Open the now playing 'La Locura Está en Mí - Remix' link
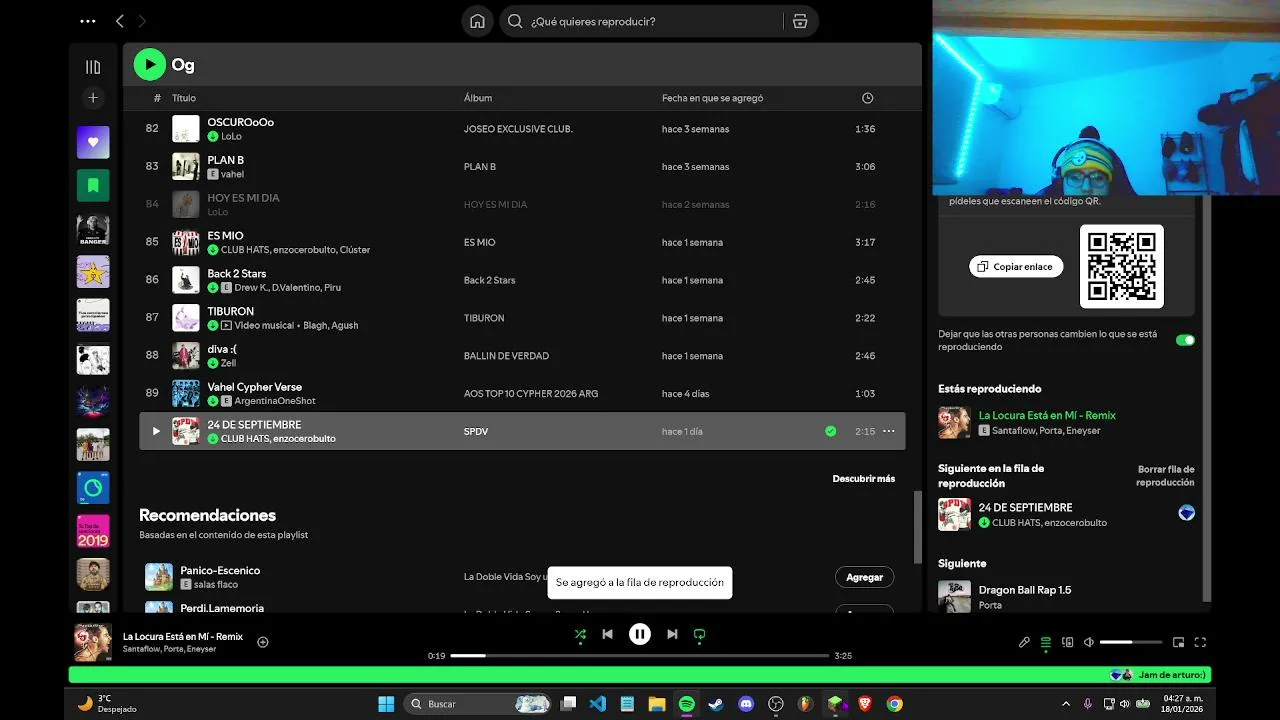 1047,415
